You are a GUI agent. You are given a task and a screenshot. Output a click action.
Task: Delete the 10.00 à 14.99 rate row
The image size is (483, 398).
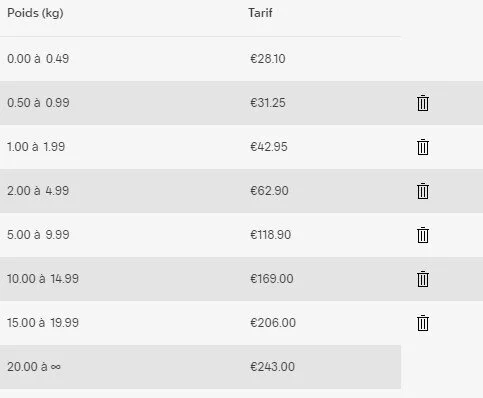point(423,279)
